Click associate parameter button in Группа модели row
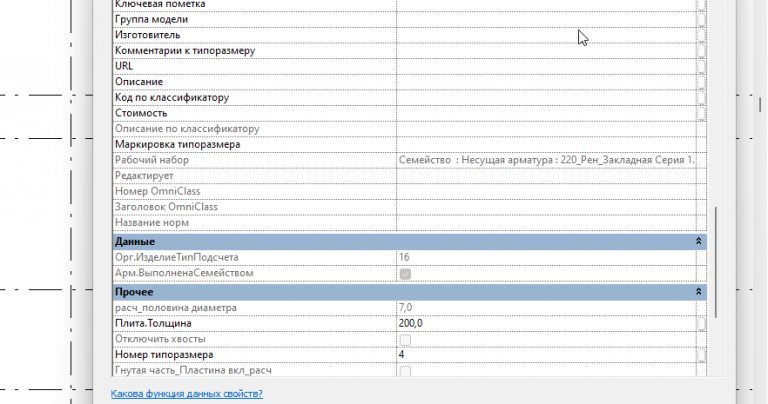The height and width of the screenshot is (404, 768). [x=701, y=20]
